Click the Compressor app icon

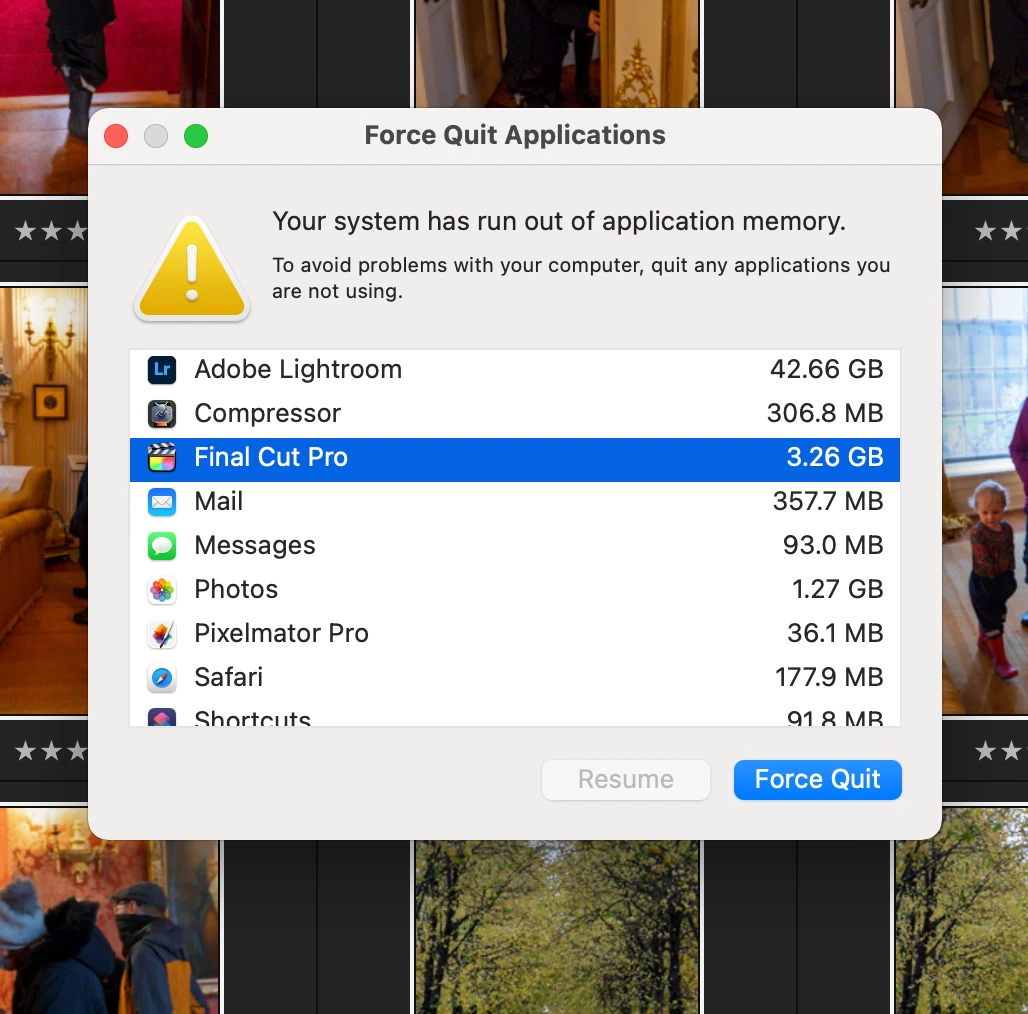click(161, 414)
